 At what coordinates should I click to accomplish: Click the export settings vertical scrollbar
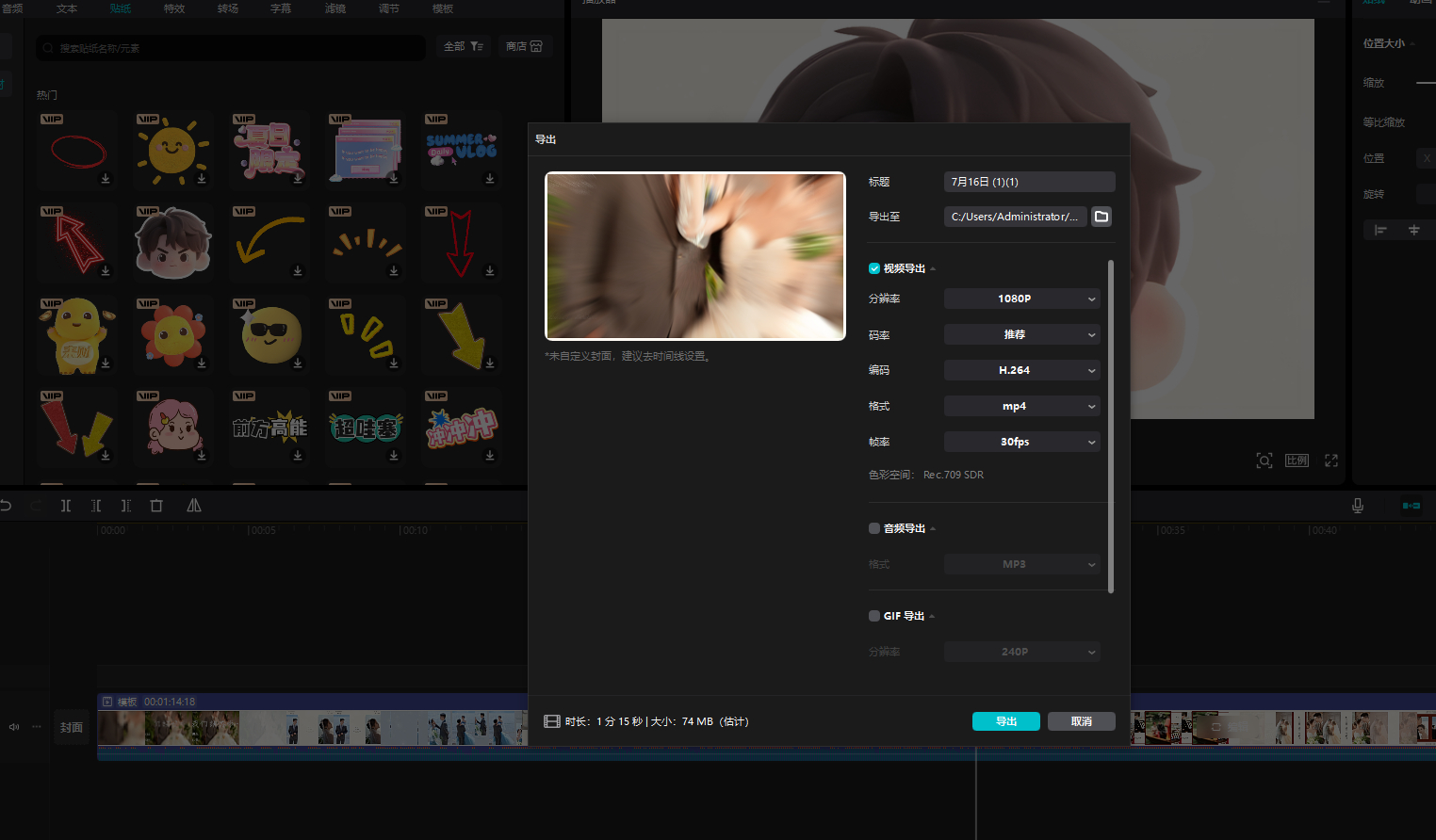[x=1111, y=426]
